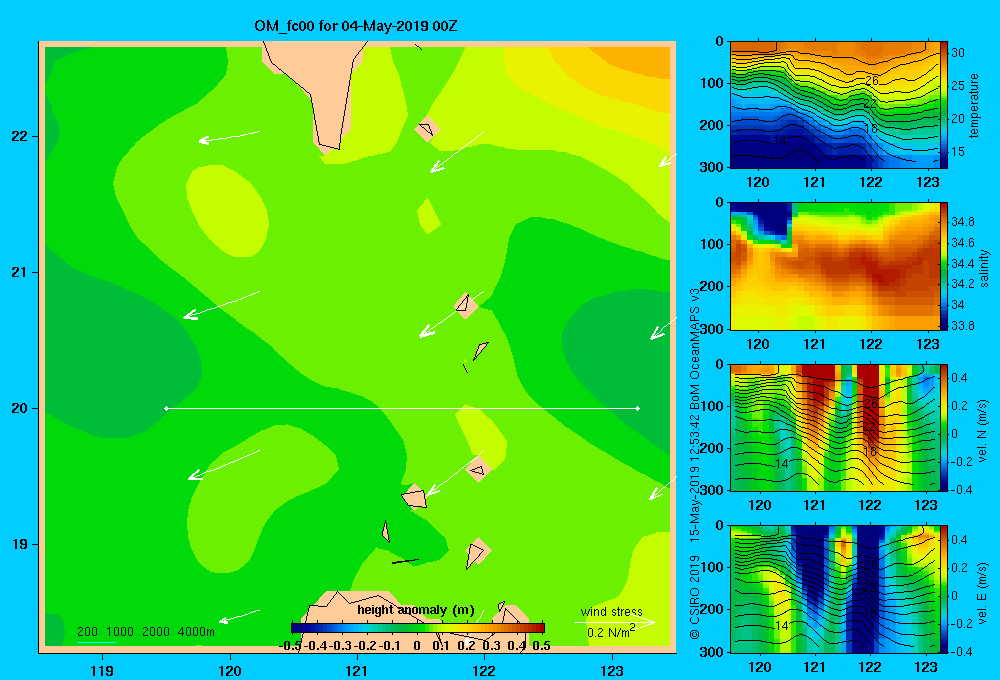Click latitude label 19 on main map
This screenshot has height=680, width=1000.
(19, 544)
